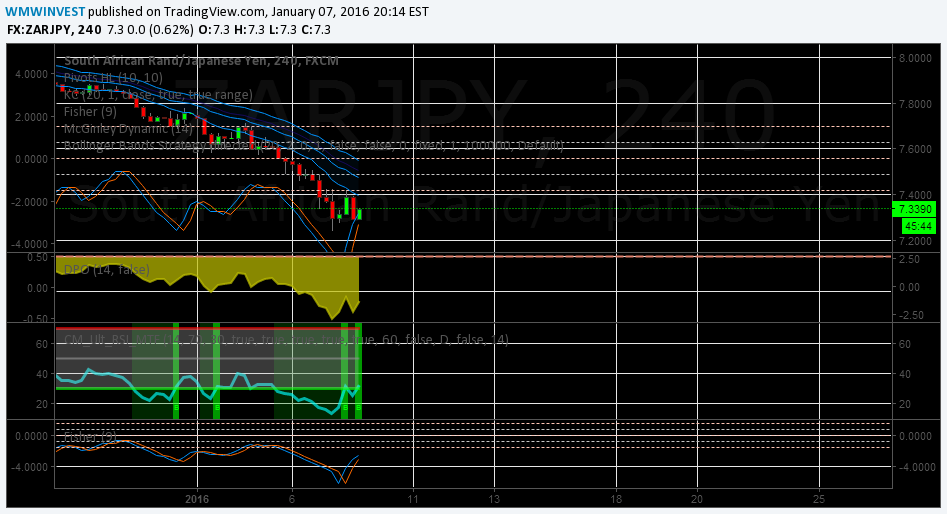Select the DPO (14, false) indicator label

(x=107, y=269)
